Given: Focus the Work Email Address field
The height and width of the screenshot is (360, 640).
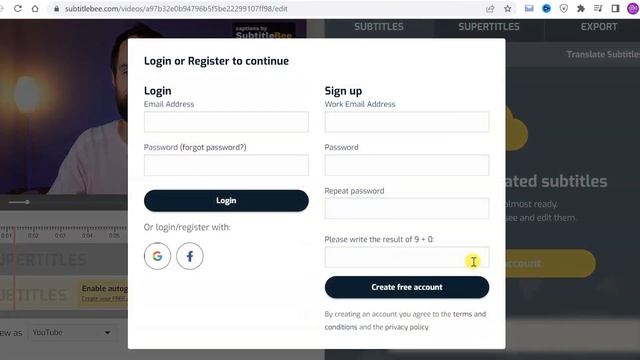Looking at the screenshot, I should pos(407,122).
